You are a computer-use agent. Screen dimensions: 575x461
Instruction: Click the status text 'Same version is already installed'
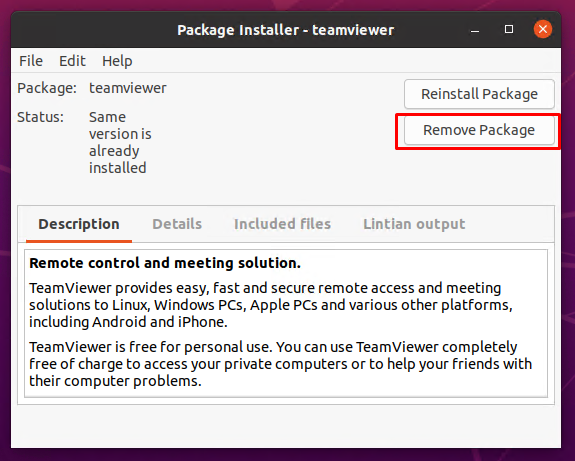click(120, 142)
